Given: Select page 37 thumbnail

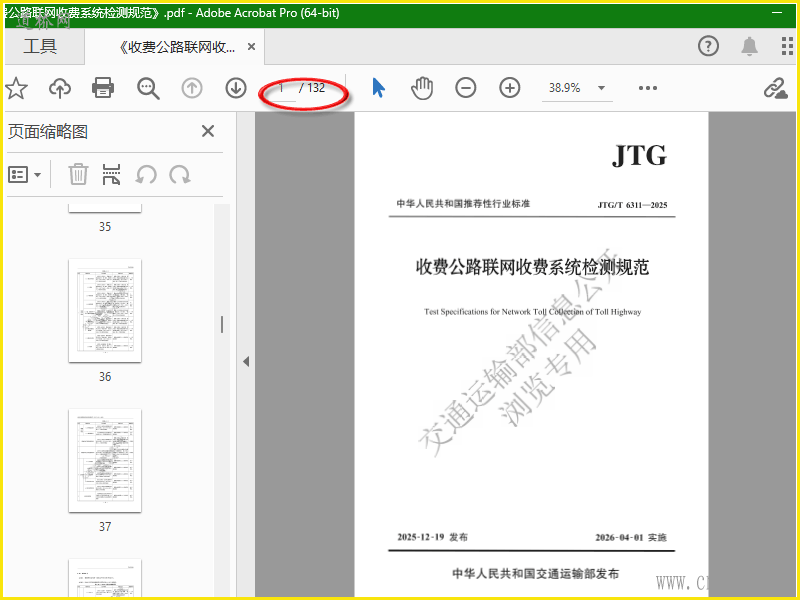Looking at the screenshot, I should point(105,461).
